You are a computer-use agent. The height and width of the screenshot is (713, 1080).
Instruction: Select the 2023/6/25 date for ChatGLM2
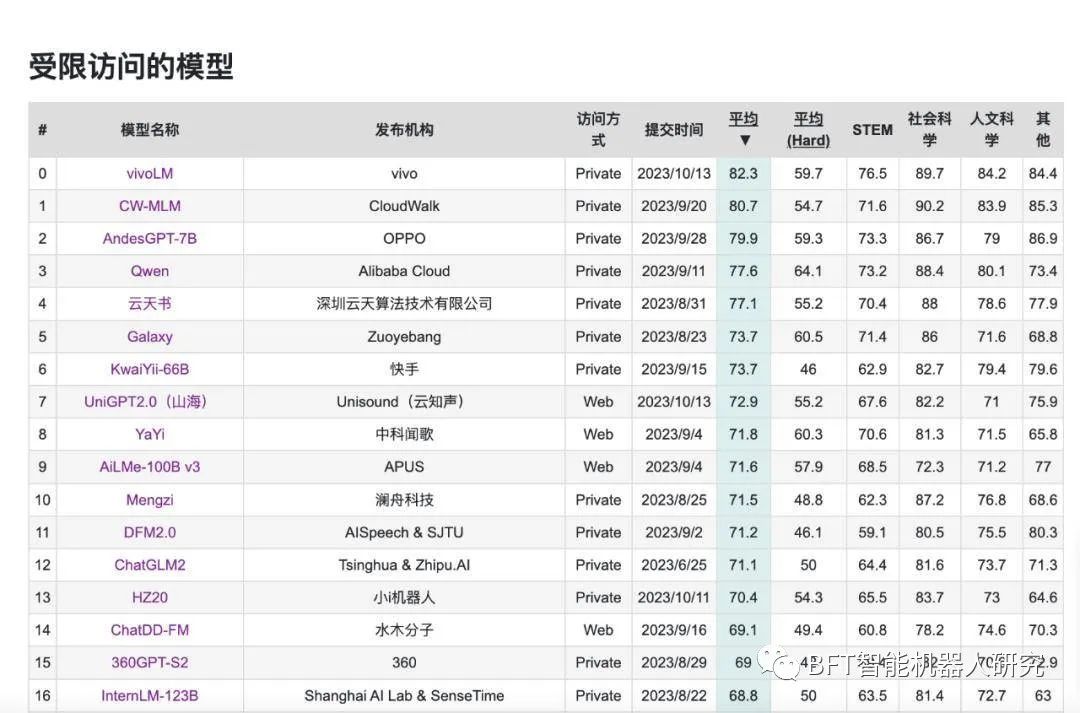tap(674, 565)
